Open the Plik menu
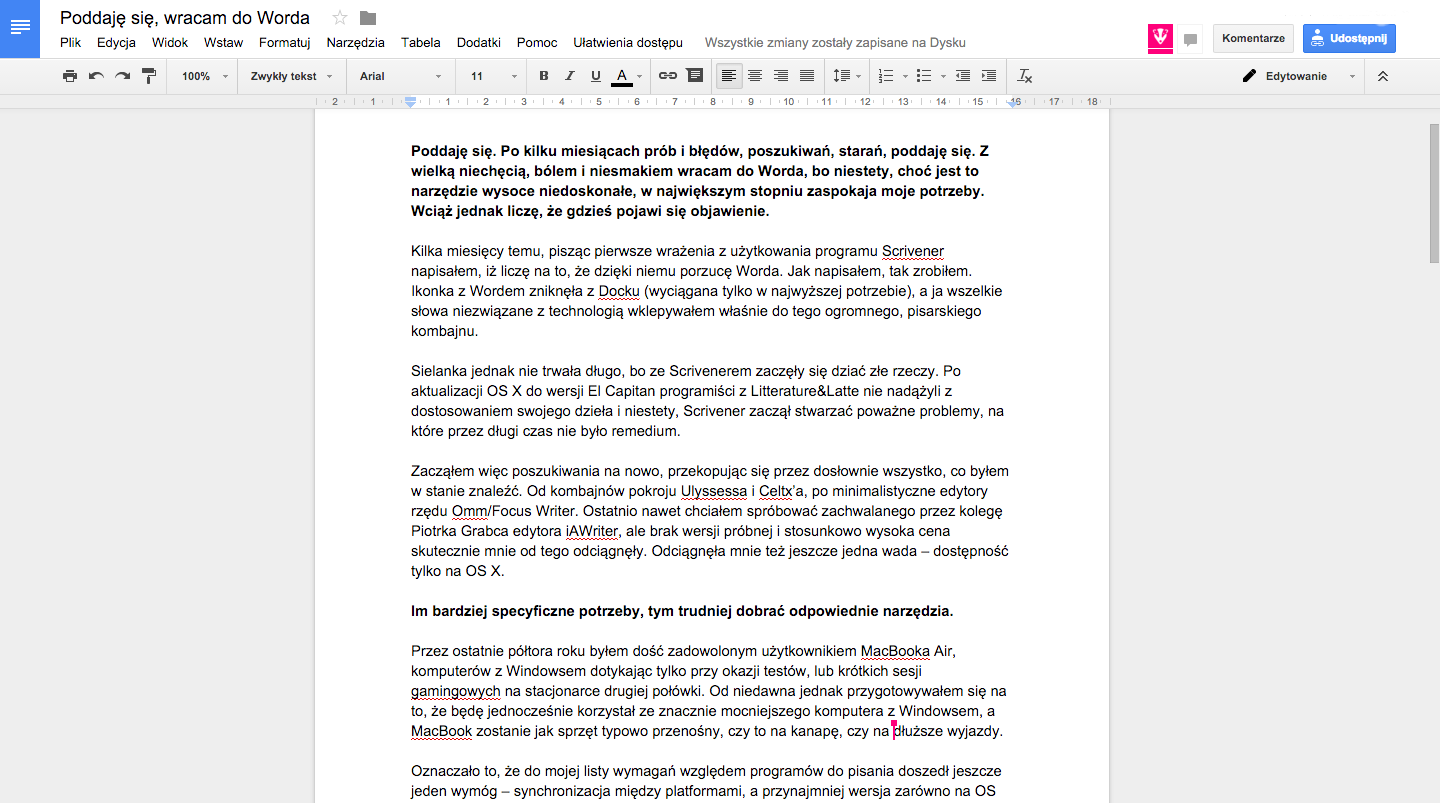Image resolution: width=1440 pixels, height=803 pixels. (70, 43)
